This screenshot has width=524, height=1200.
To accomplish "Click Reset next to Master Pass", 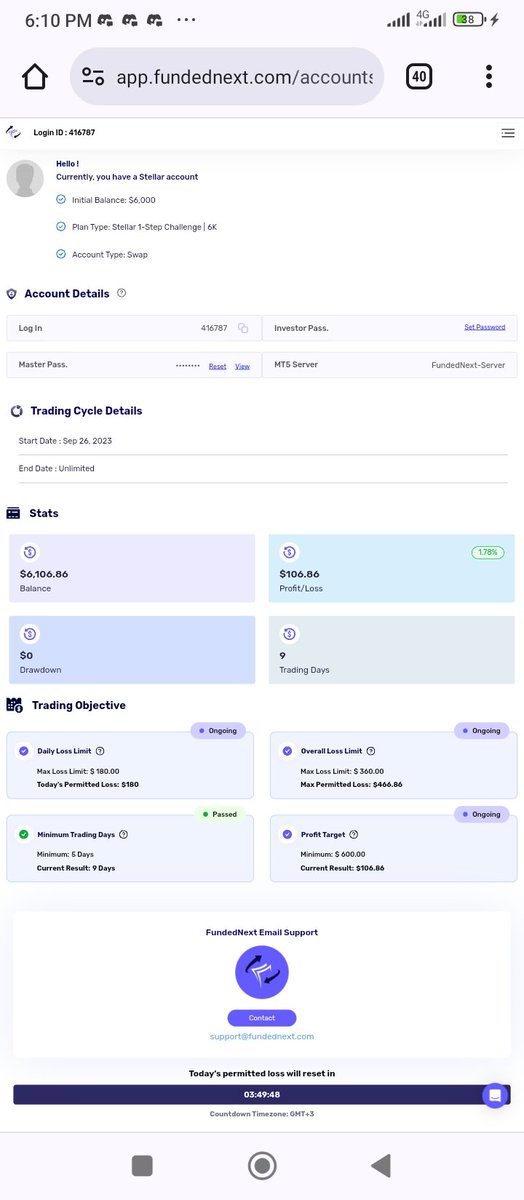I will pyautogui.click(x=217, y=366).
